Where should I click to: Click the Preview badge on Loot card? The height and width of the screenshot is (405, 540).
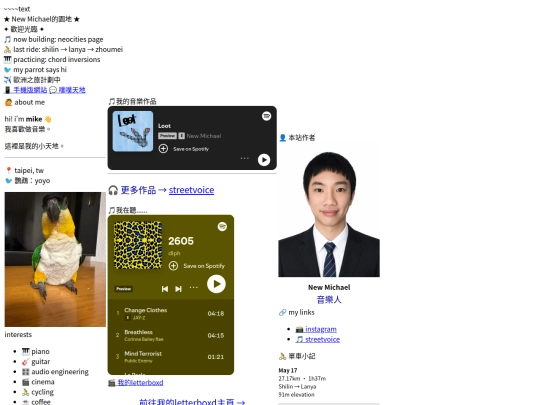(x=167, y=136)
